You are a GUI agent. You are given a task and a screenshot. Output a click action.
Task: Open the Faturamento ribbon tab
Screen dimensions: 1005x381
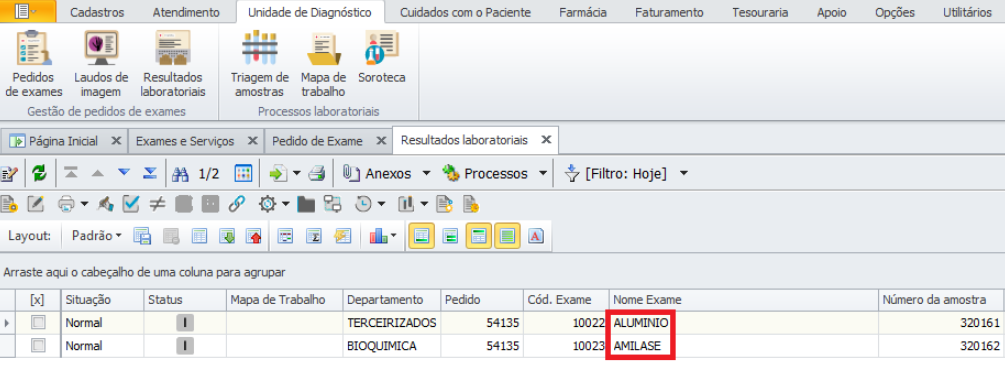pos(669,12)
